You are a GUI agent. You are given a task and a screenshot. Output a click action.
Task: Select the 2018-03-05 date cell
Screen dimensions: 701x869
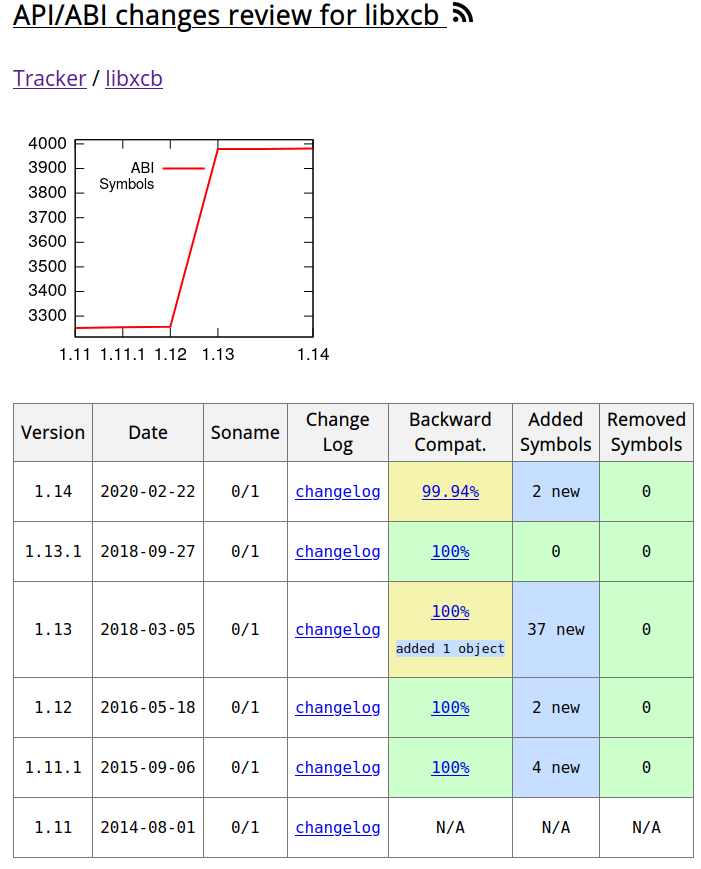[148, 630]
